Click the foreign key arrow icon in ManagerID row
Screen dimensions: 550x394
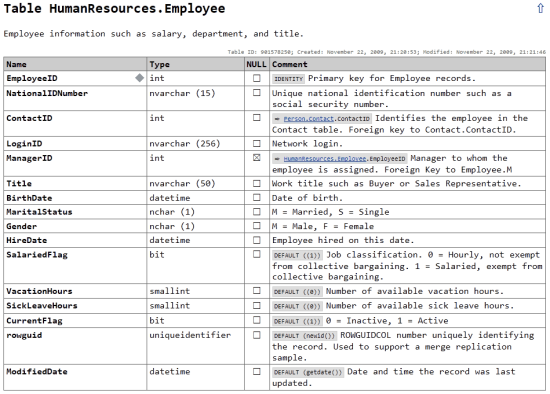point(277,159)
